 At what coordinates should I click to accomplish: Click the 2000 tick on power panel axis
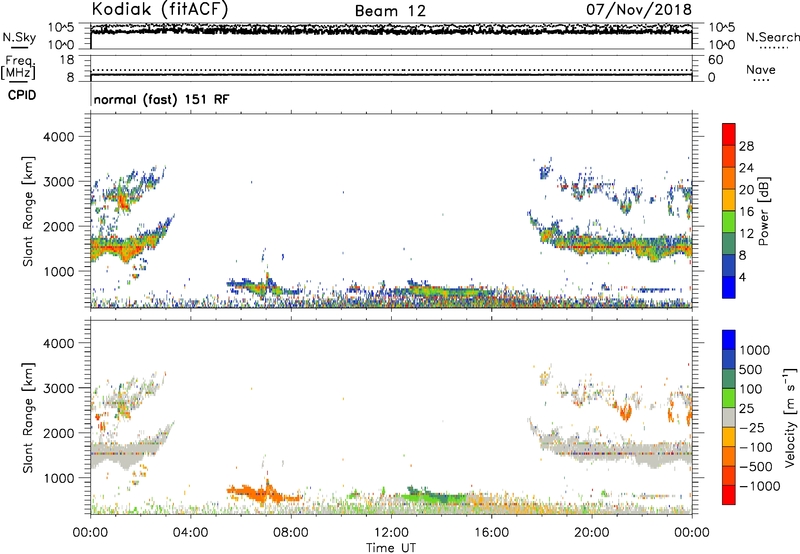[58, 226]
